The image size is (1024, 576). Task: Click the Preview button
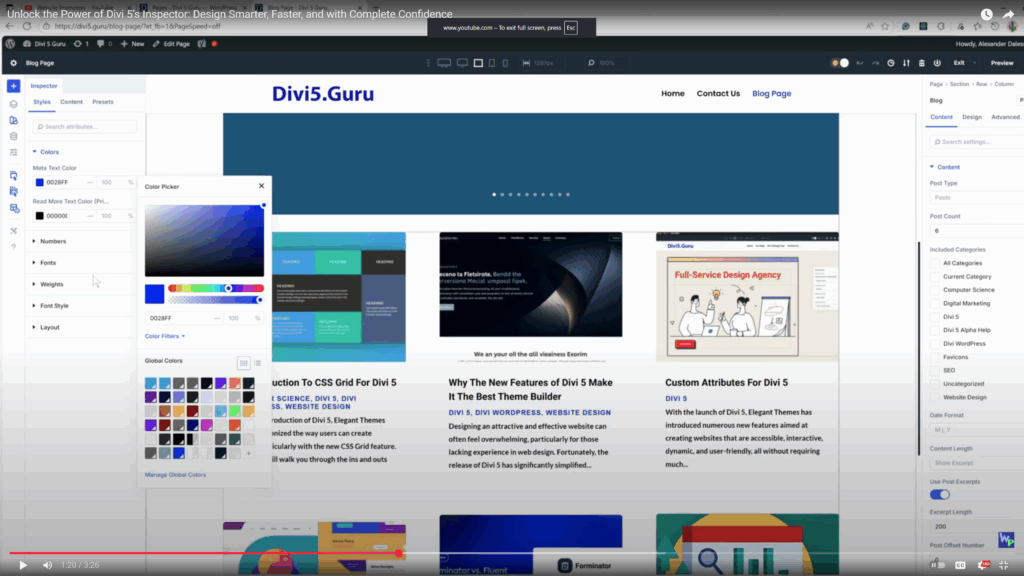pyautogui.click(x=1002, y=63)
